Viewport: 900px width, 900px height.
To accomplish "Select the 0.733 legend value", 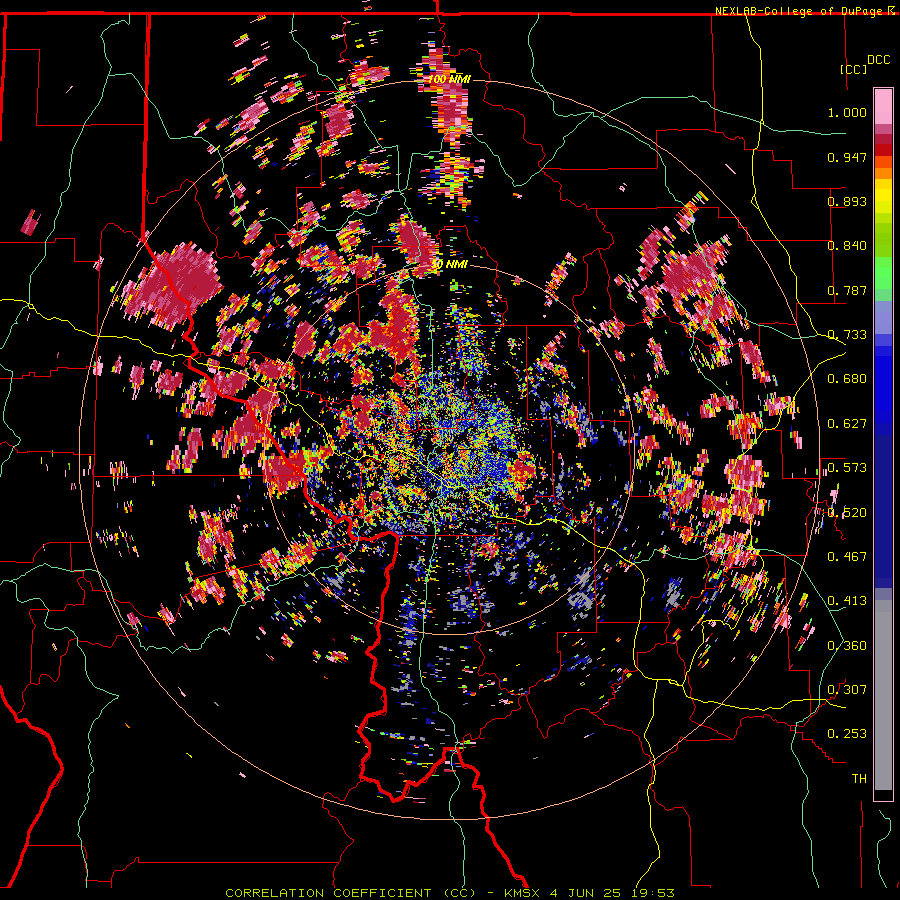I will [847, 335].
